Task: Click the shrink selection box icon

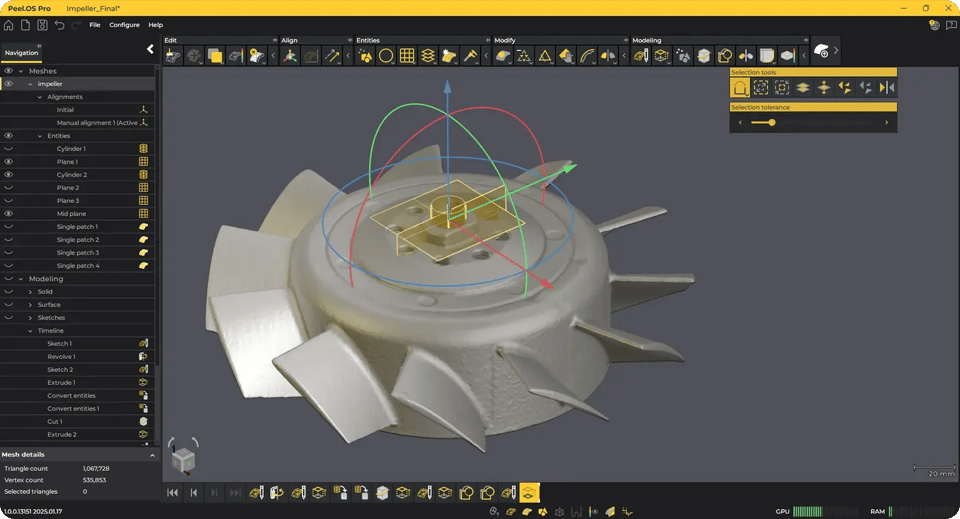Action: point(782,88)
